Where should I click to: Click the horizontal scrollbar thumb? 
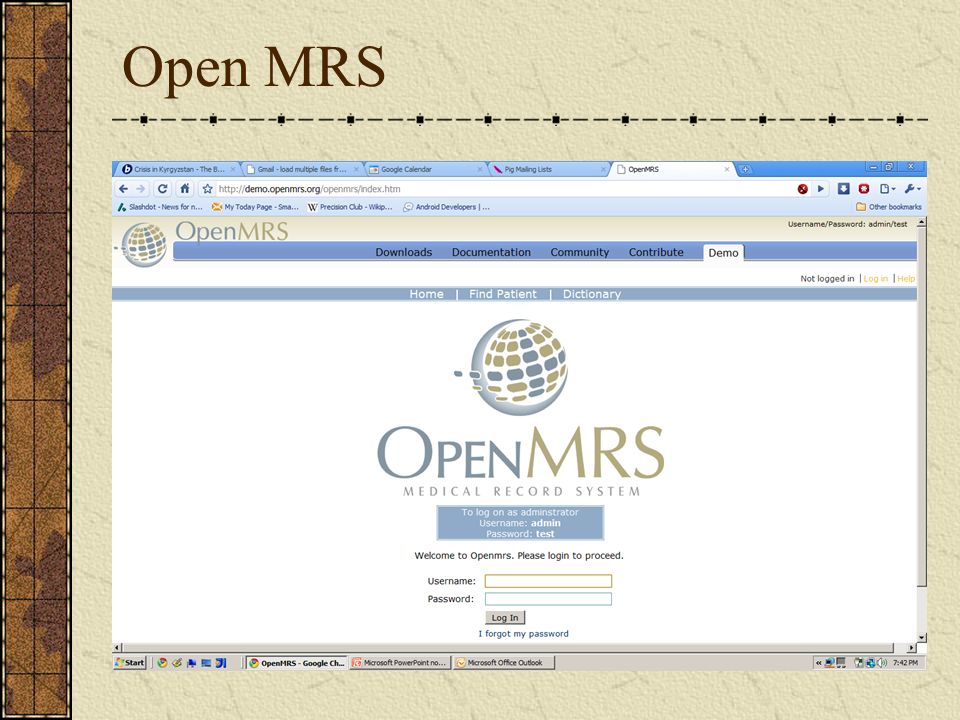pyautogui.click(x=509, y=647)
